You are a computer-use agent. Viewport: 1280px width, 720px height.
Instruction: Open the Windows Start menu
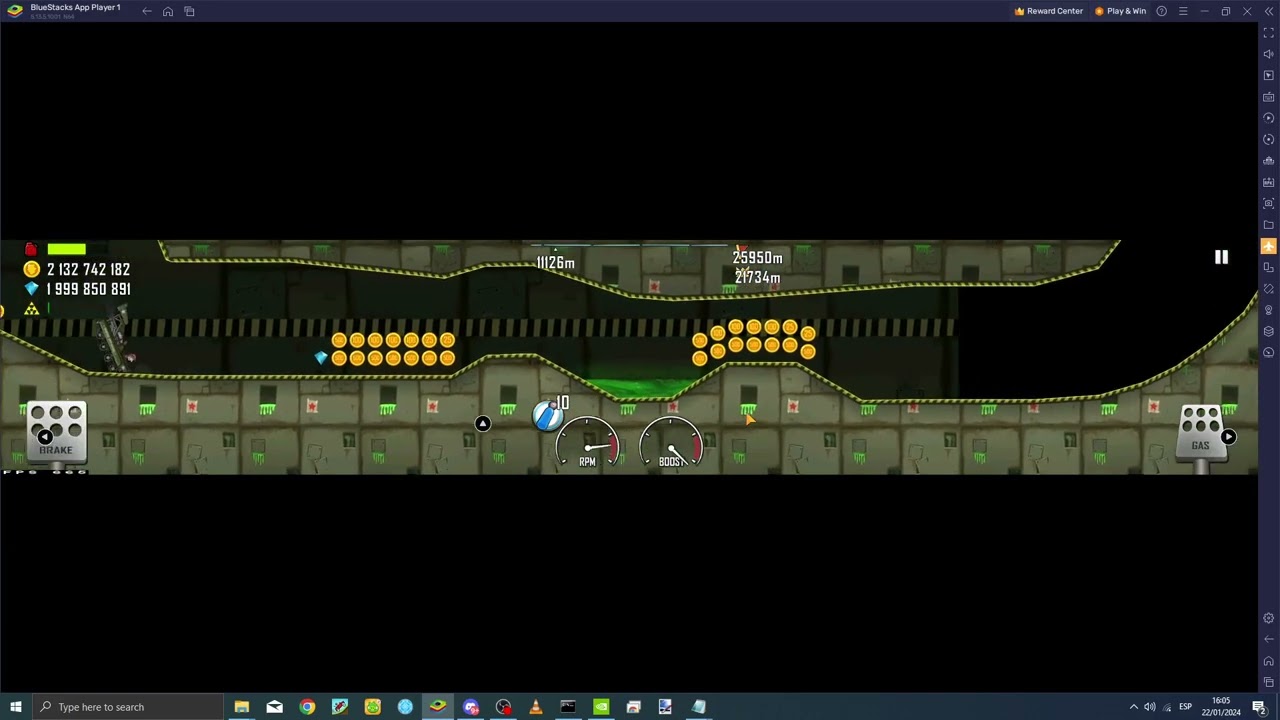click(15, 707)
